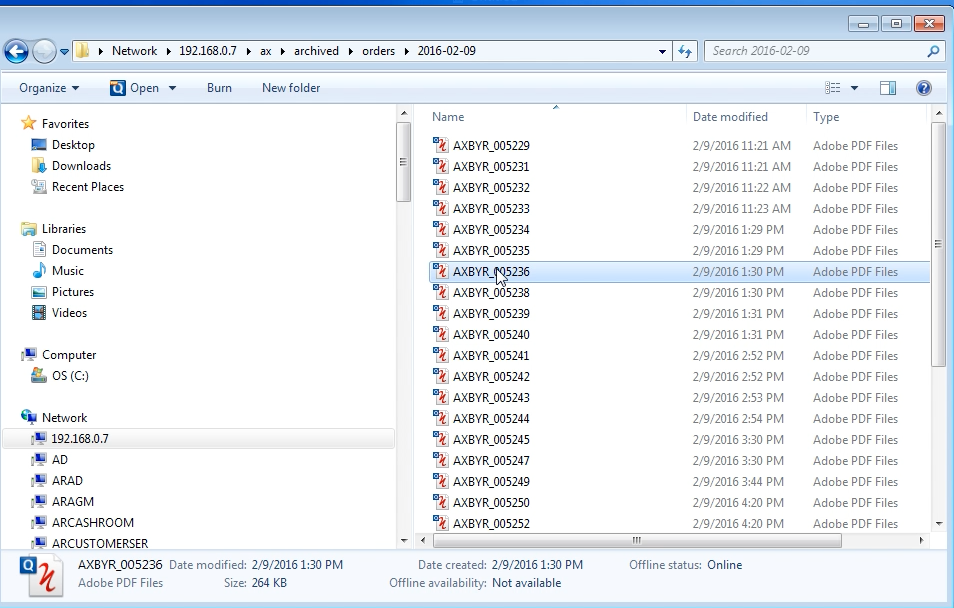The width and height of the screenshot is (954, 608).
Task: Sort by the Date modified column header
Action: coord(730,117)
